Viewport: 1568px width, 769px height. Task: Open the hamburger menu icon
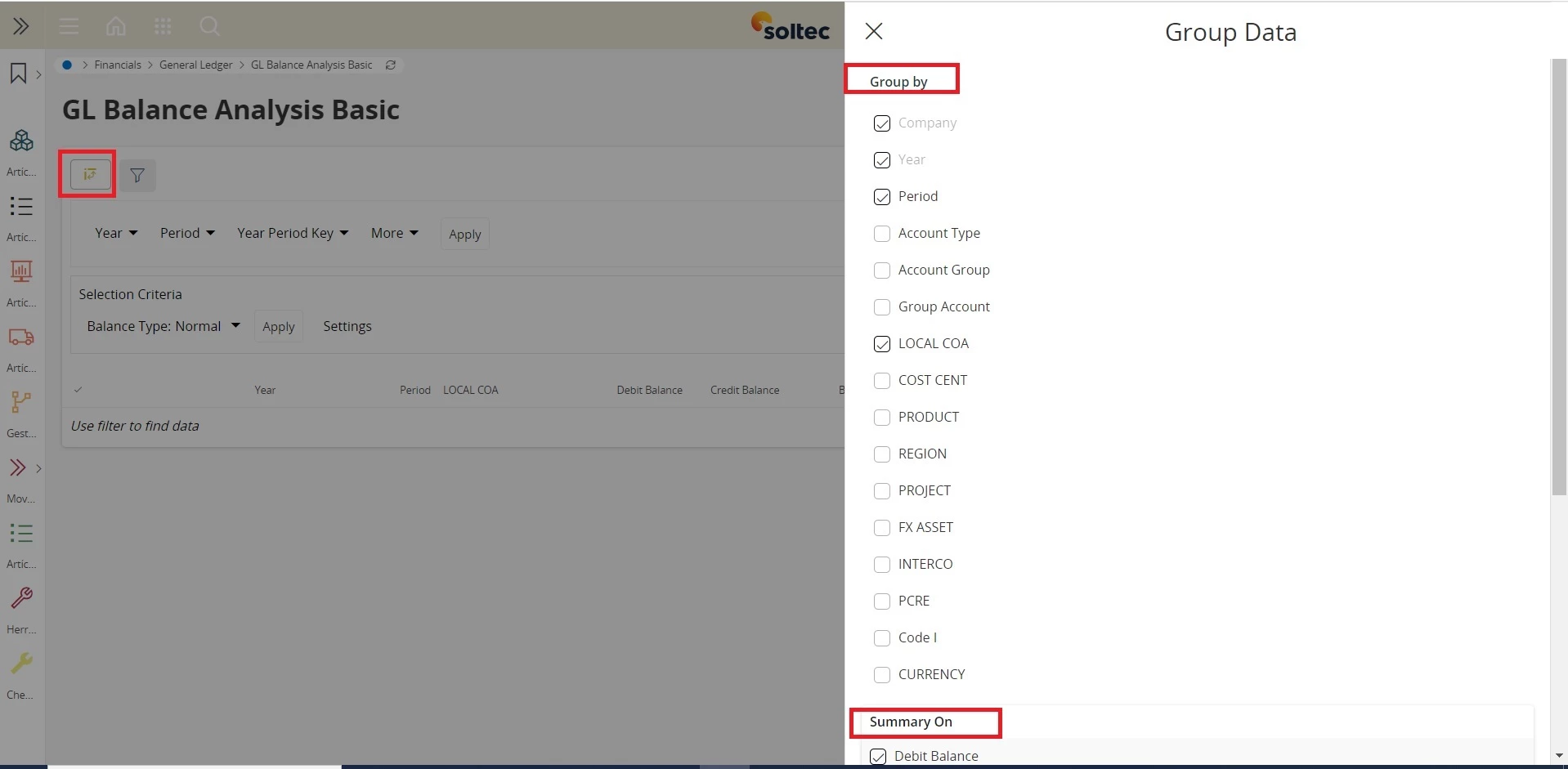pos(69,26)
